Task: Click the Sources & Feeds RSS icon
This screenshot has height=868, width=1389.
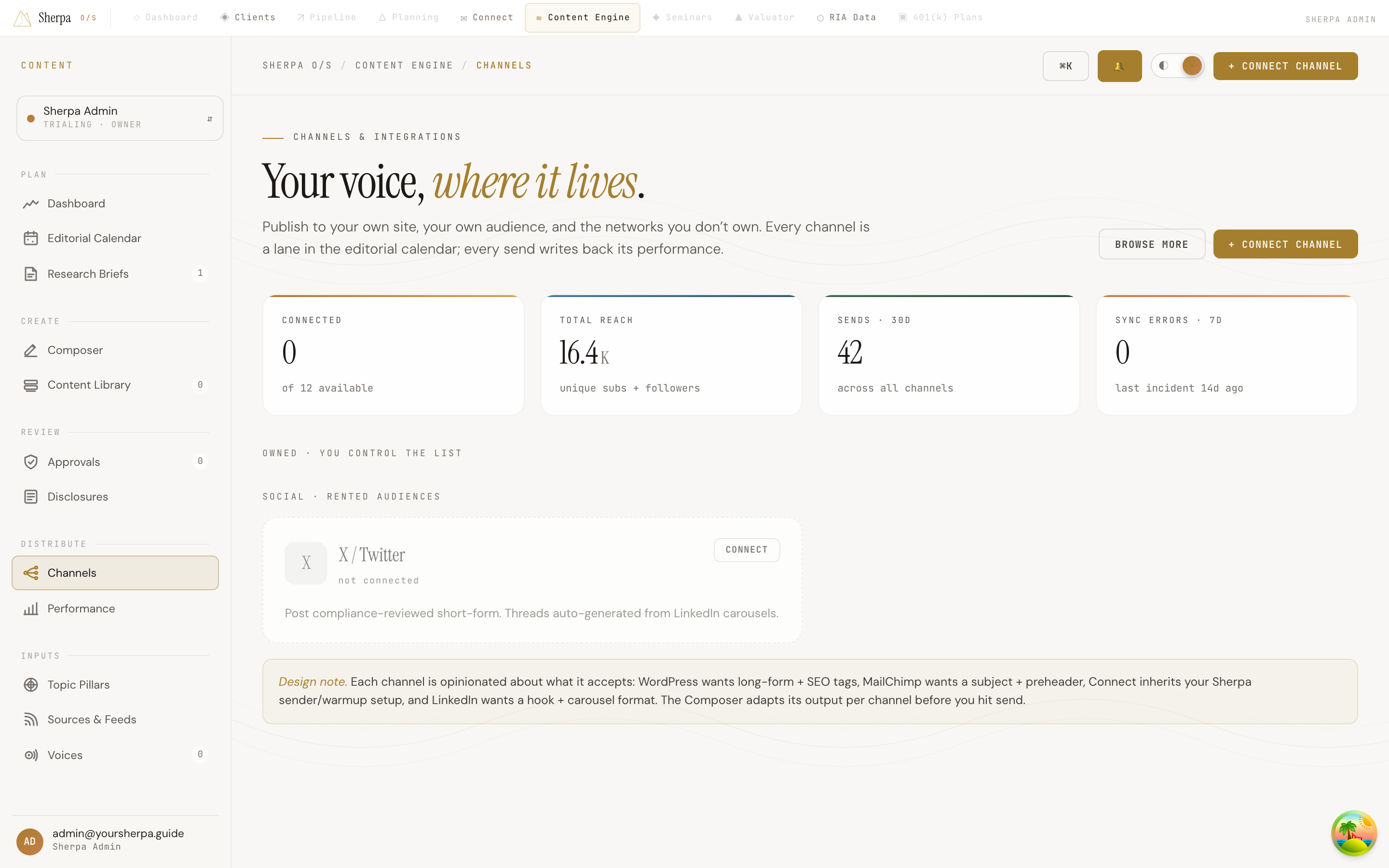Action: click(31, 719)
